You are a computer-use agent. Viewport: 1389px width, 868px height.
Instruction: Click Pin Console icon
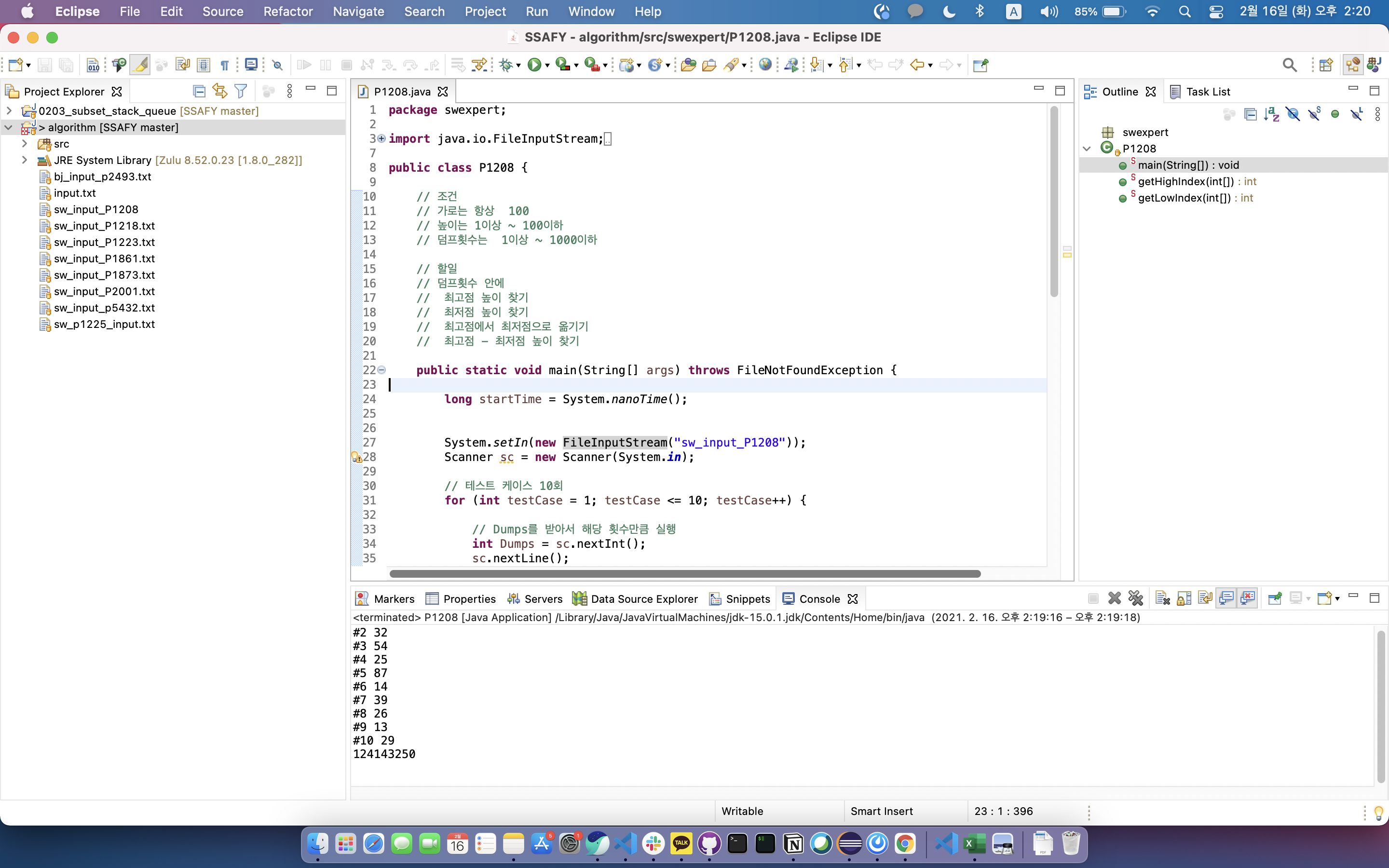1274,598
